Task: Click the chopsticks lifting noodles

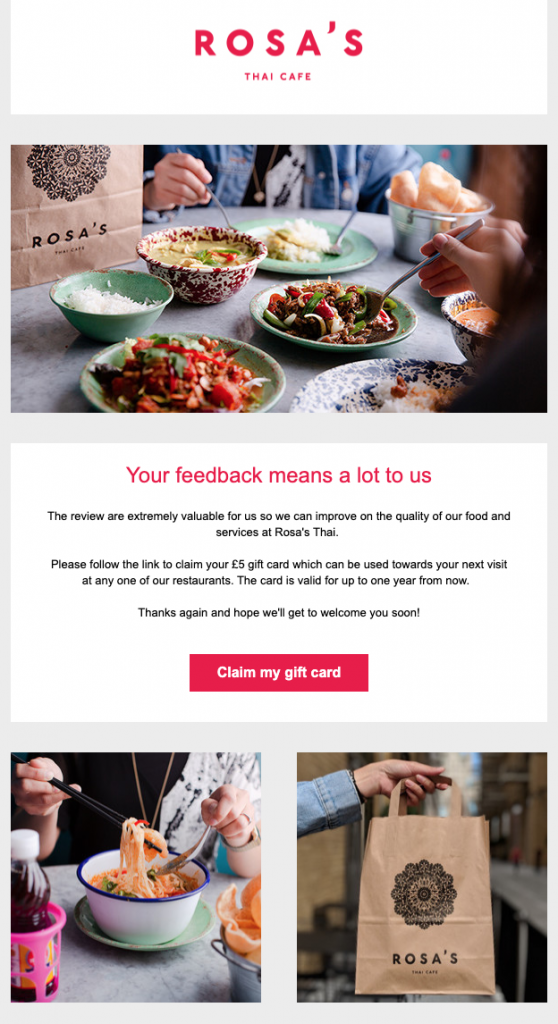Action: tap(85, 805)
